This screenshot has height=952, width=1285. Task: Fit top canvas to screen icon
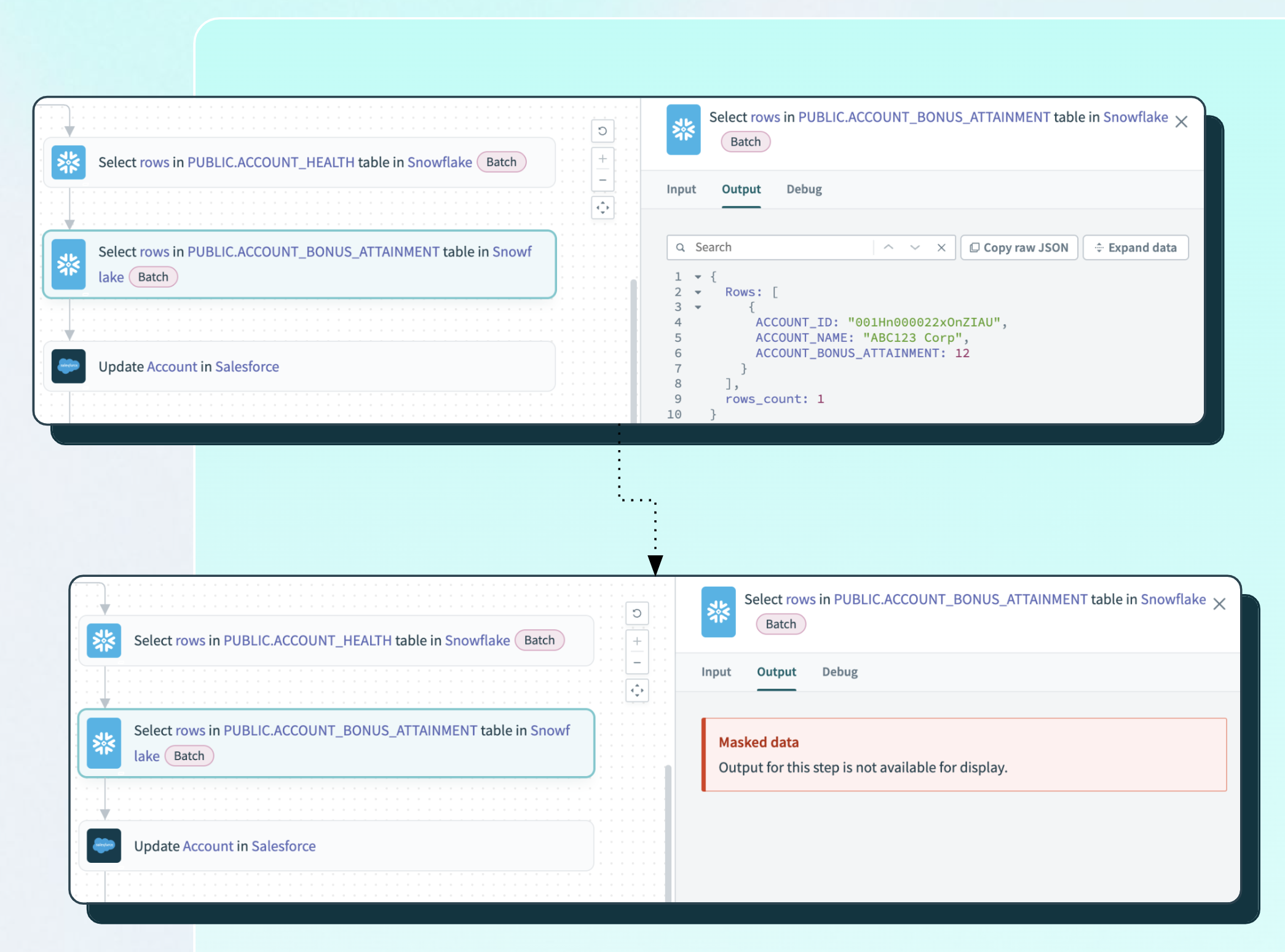click(x=603, y=208)
